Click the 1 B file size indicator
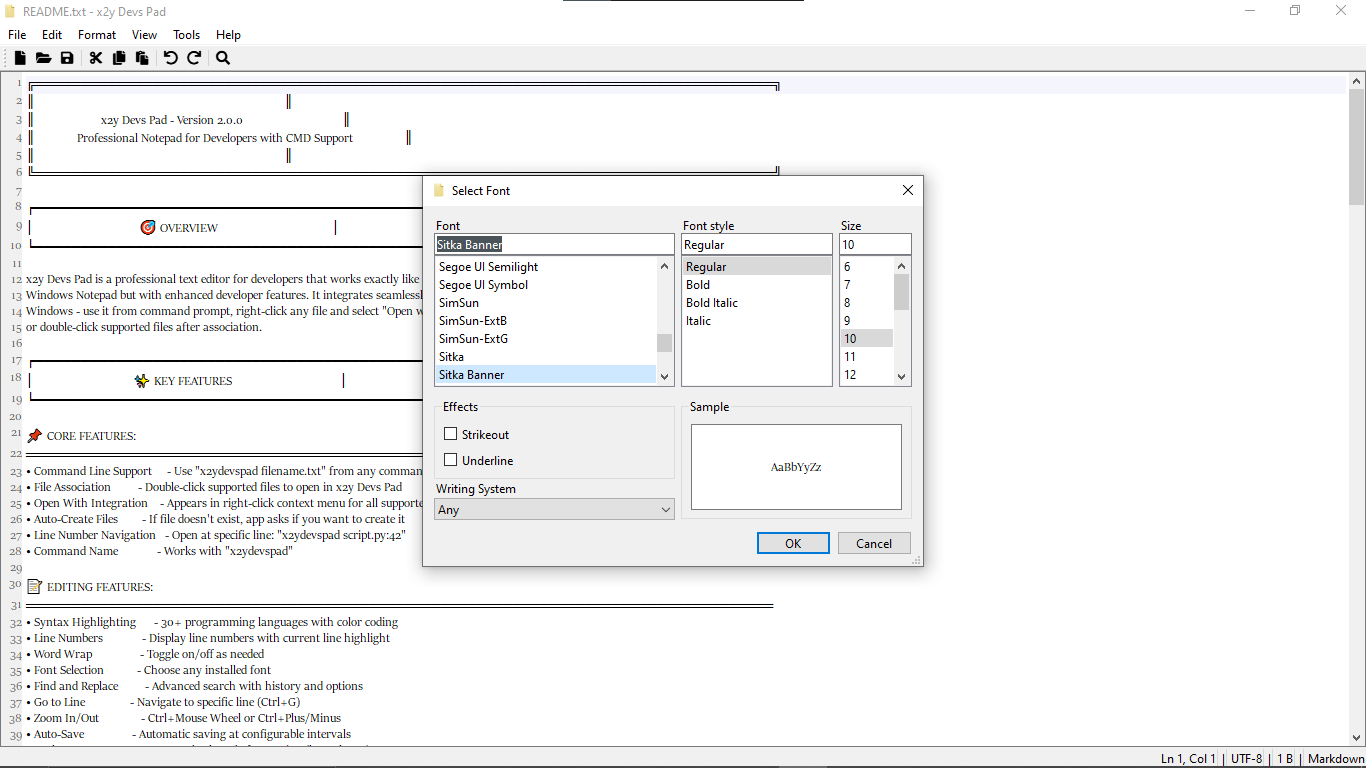 tap(1285, 759)
